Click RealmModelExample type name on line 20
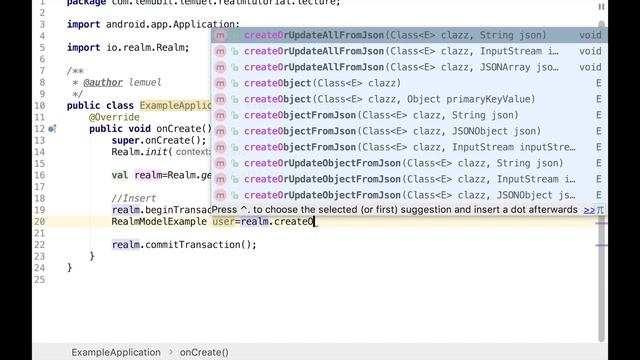This screenshot has width=640, height=360. (159, 222)
